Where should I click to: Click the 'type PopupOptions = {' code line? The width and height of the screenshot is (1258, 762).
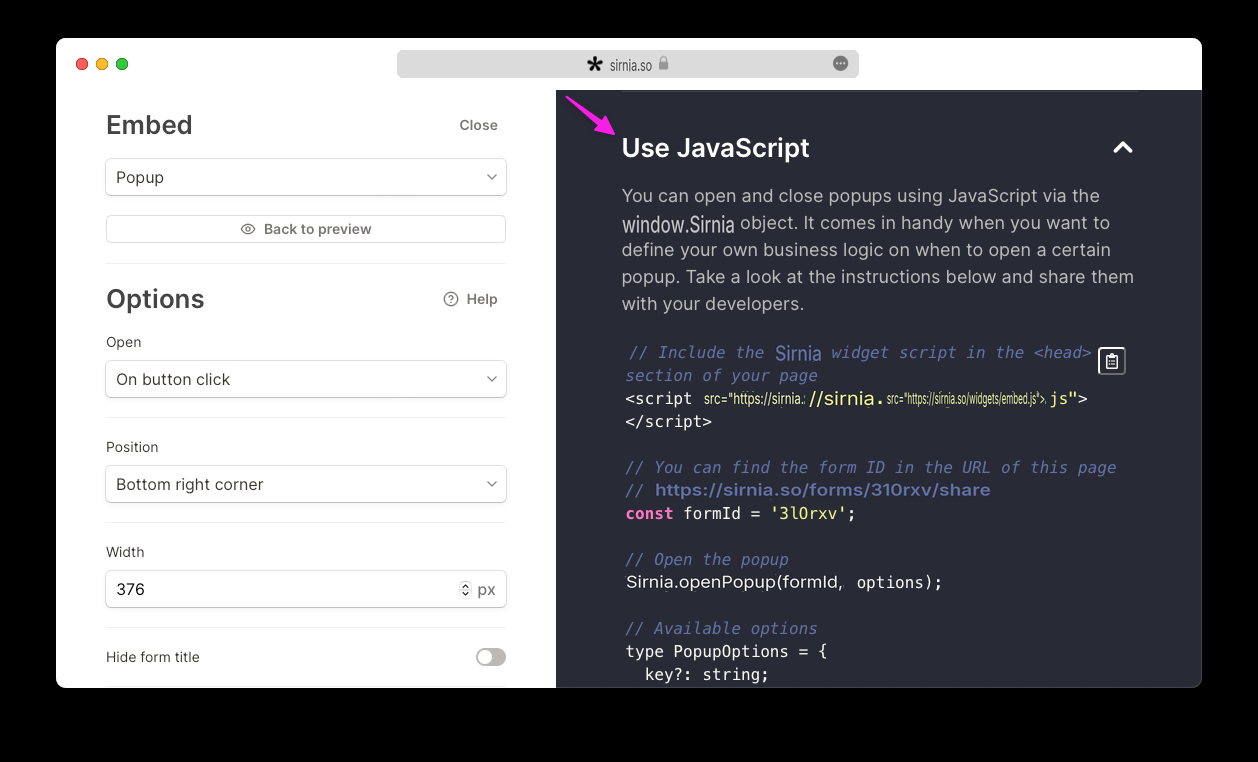pyautogui.click(x=726, y=651)
